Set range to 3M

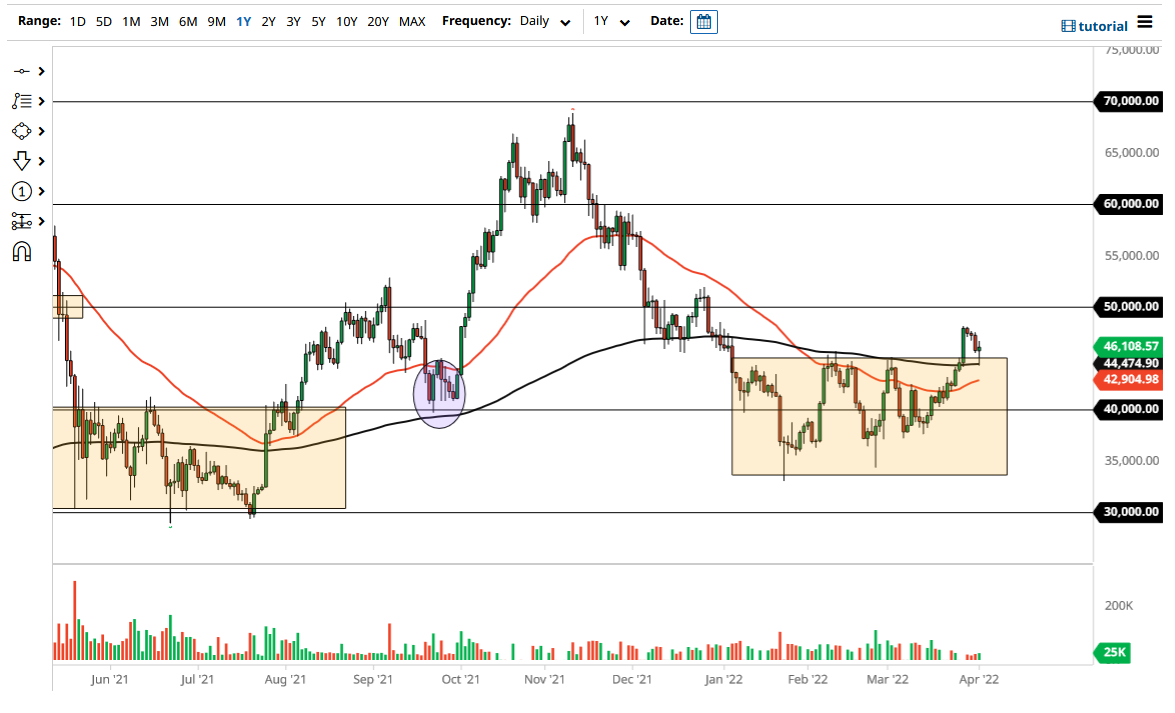pyautogui.click(x=159, y=22)
